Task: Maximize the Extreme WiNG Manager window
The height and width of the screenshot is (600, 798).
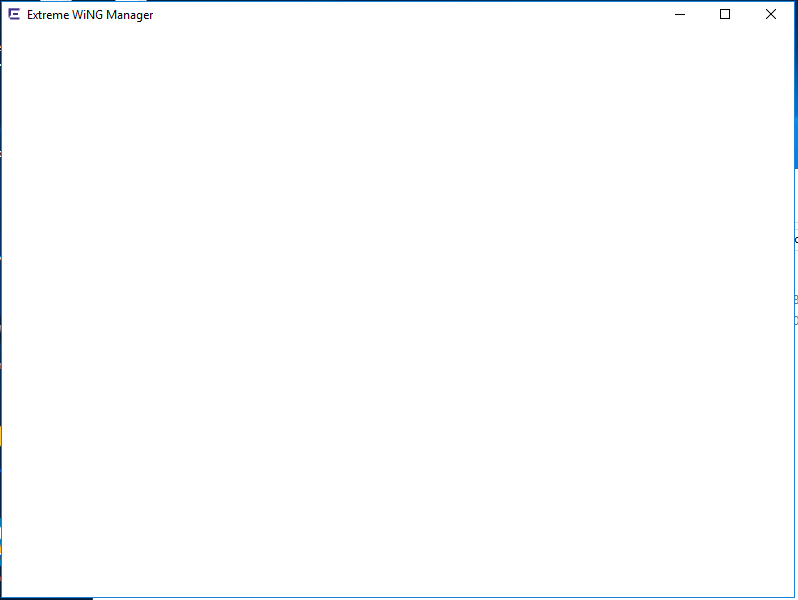Action: (725, 14)
